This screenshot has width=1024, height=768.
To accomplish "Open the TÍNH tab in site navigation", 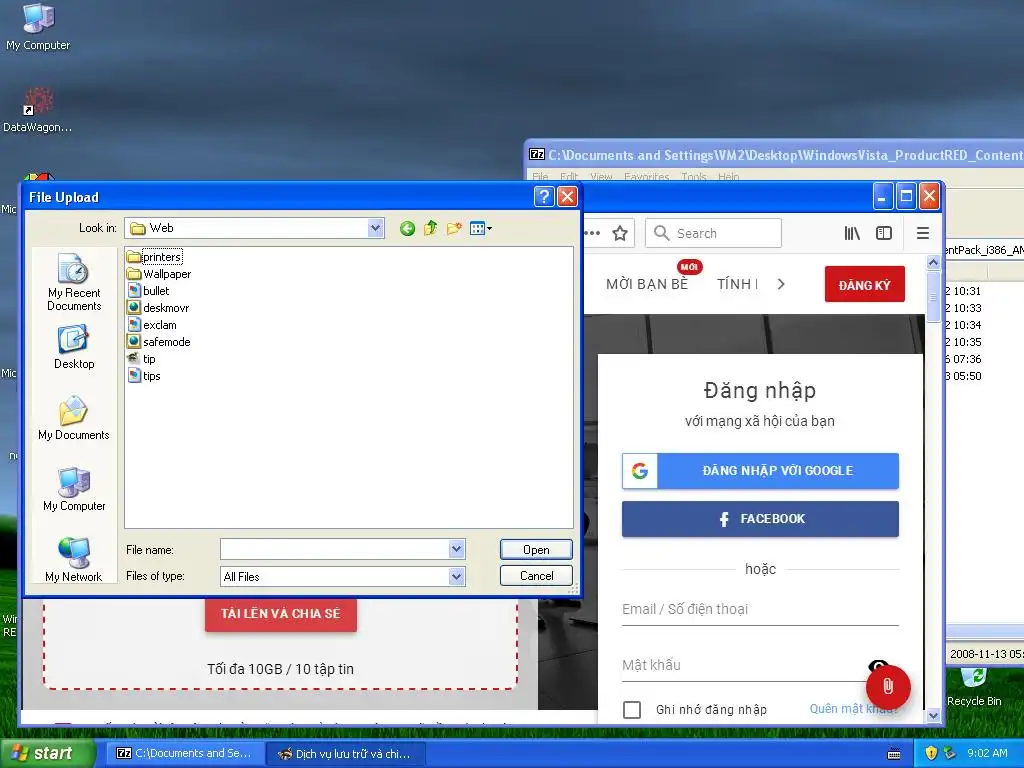I will tap(737, 284).
